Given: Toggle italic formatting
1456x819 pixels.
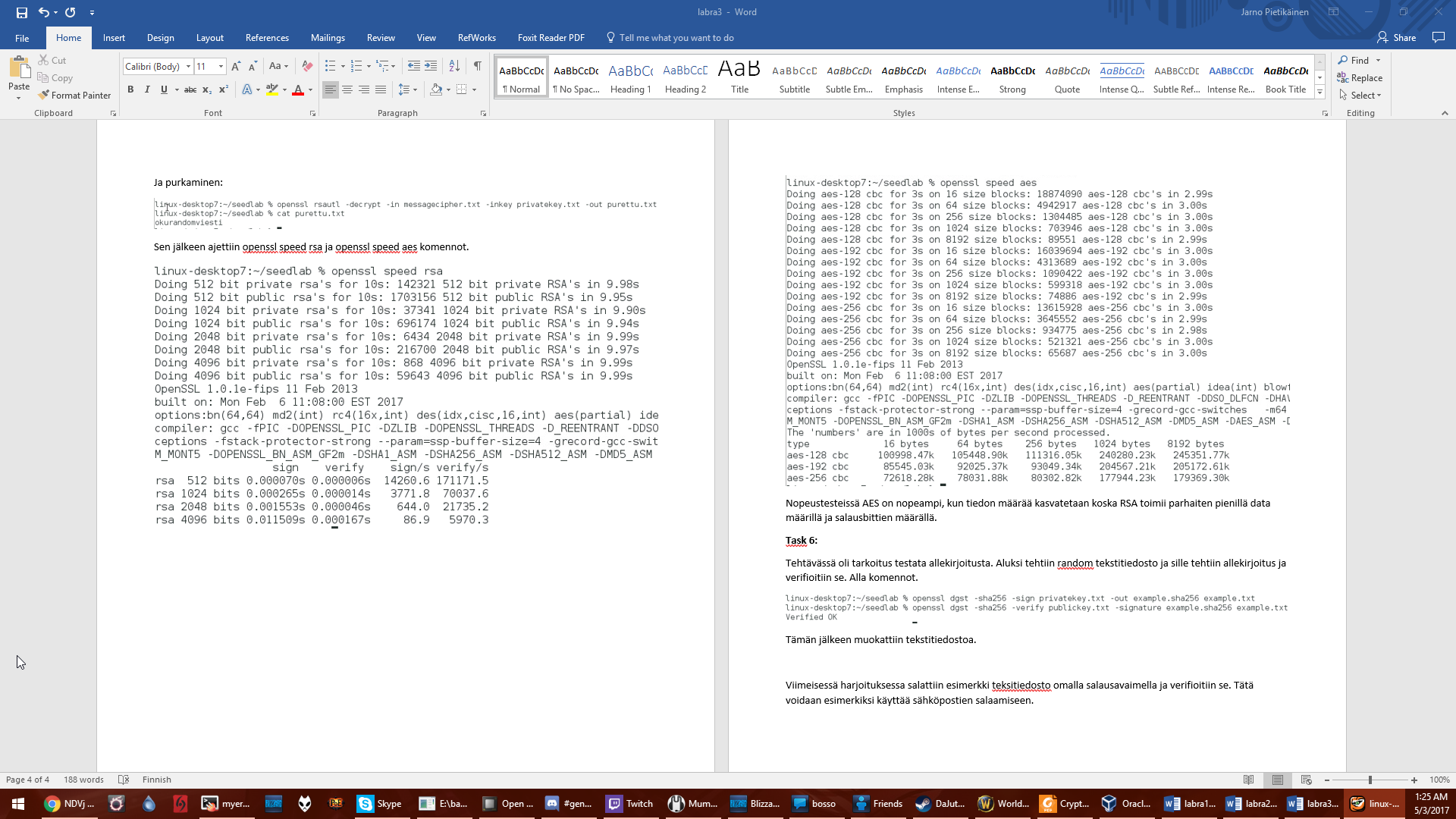Looking at the screenshot, I should pos(147,89).
